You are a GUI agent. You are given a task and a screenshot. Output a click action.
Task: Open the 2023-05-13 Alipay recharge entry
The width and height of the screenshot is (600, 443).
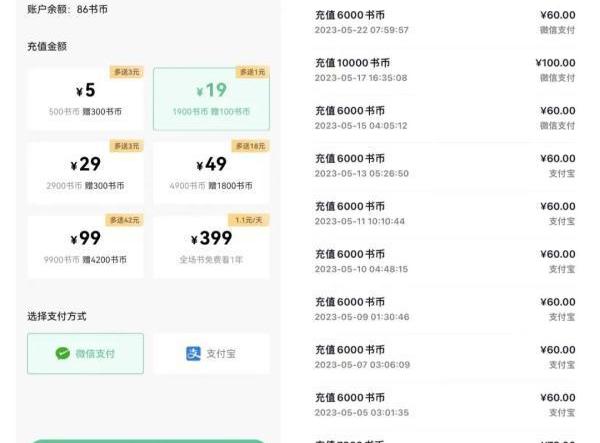pyautogui.click(x=445, y=166)
